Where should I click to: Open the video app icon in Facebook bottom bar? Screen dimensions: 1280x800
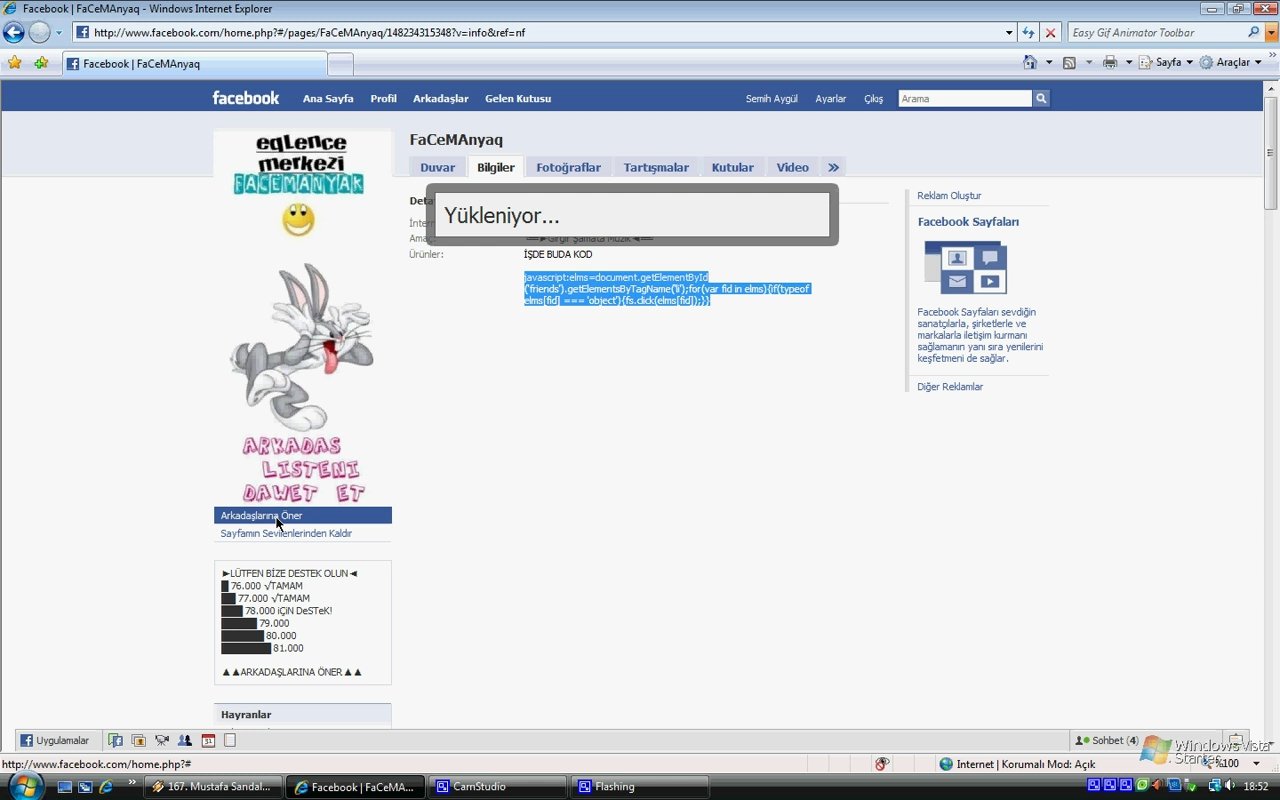coord(162,741)
